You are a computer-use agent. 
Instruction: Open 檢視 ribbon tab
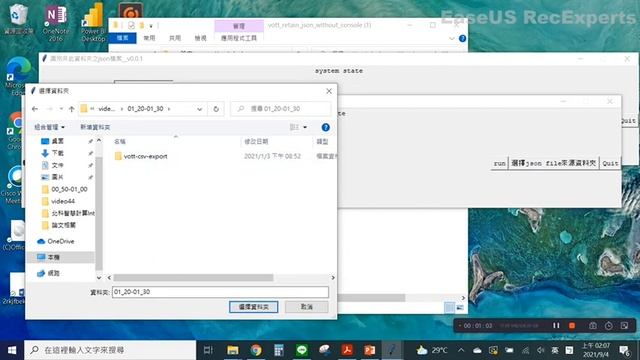click(200, 38)
